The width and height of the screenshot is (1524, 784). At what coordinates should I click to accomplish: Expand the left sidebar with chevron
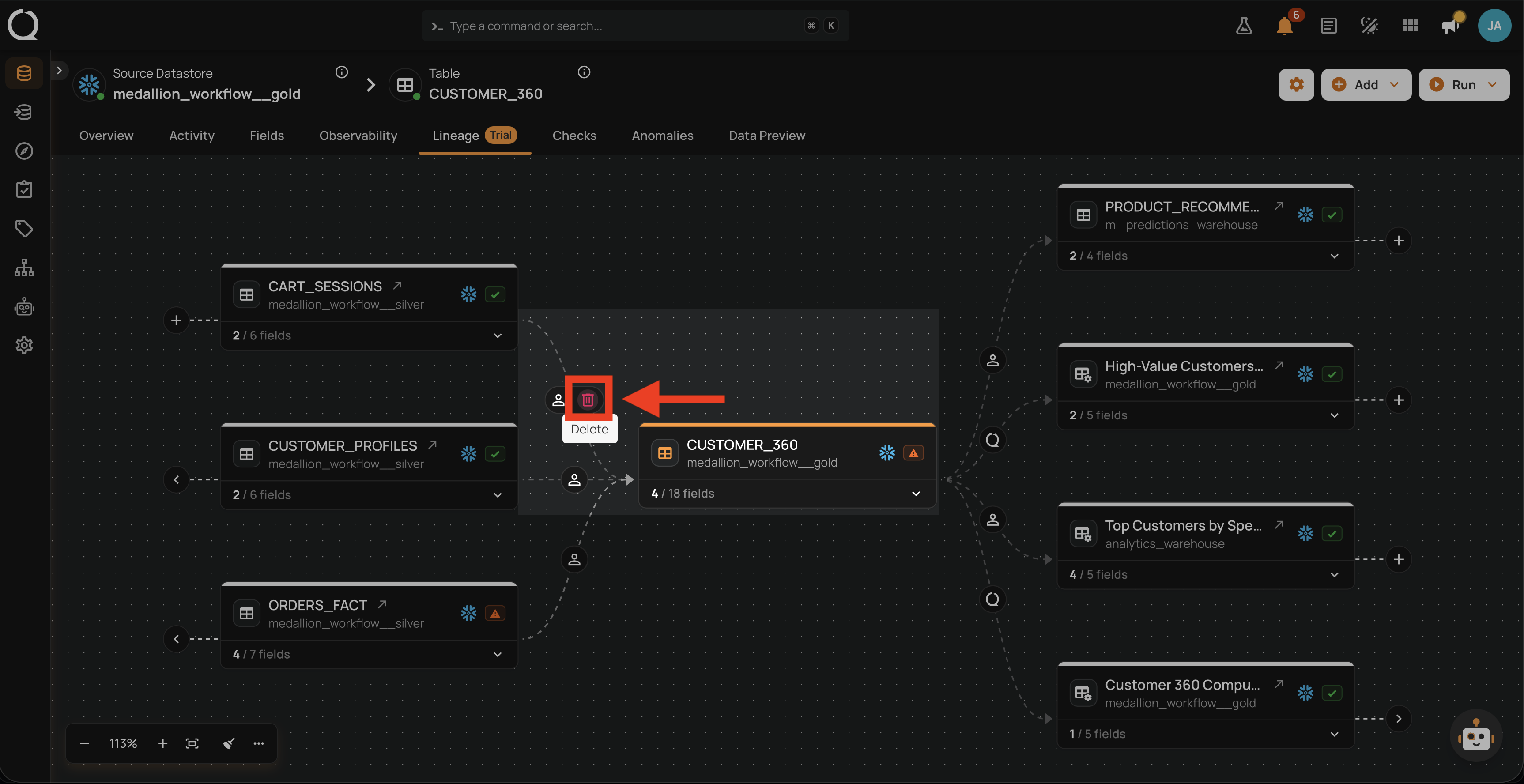(59, 71)
